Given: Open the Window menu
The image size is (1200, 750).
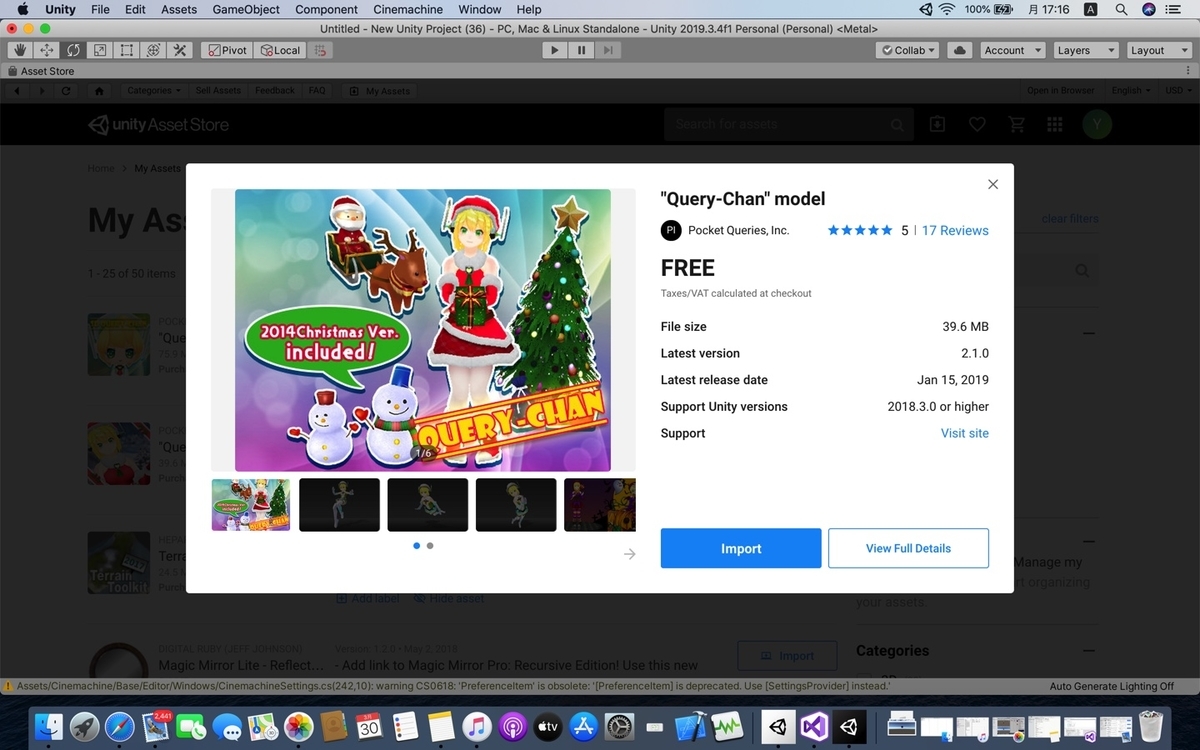Looking at the screenshot, I should click(x=480, y=9).
